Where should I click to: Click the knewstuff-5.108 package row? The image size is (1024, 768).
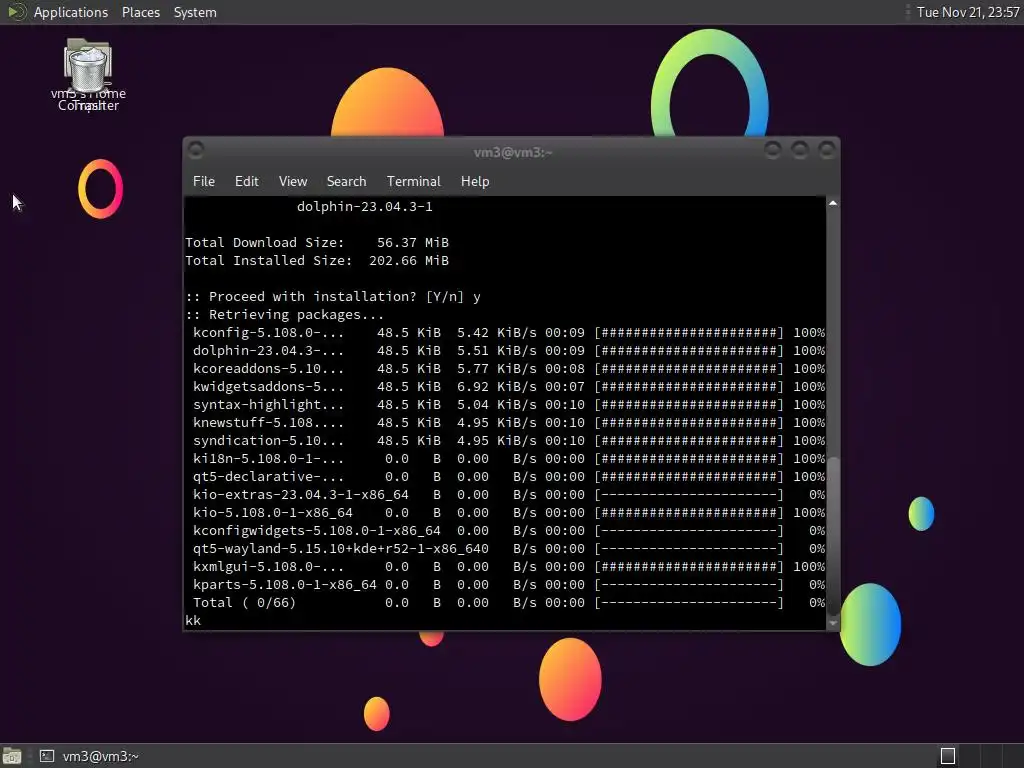coord(509,423)
